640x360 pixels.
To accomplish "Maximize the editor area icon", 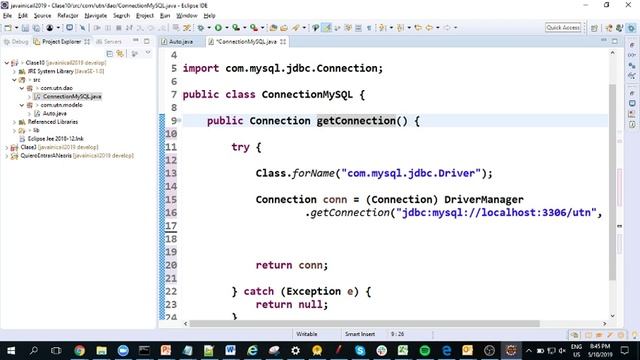I will (615, 41).
